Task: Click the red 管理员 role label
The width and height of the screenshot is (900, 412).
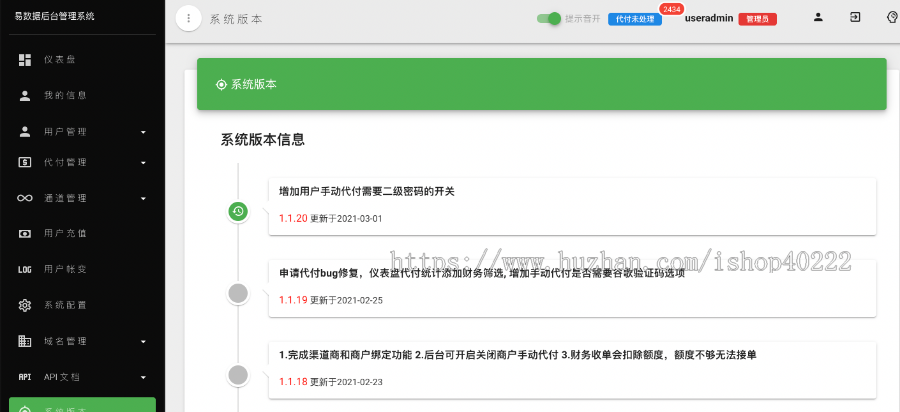Action: click(x=757, y=19)
